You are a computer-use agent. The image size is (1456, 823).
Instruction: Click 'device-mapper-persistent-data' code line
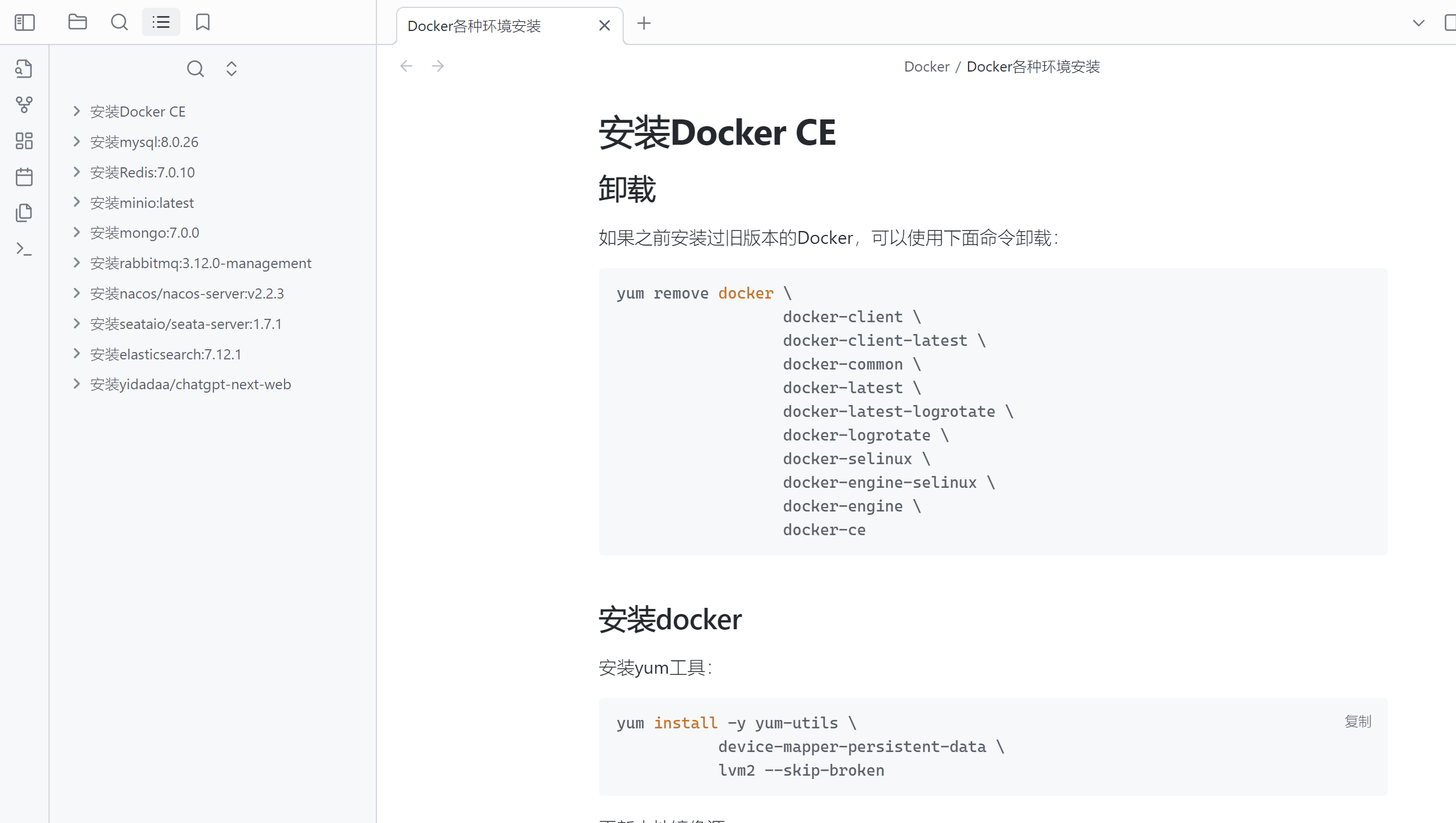pos(861,746)
